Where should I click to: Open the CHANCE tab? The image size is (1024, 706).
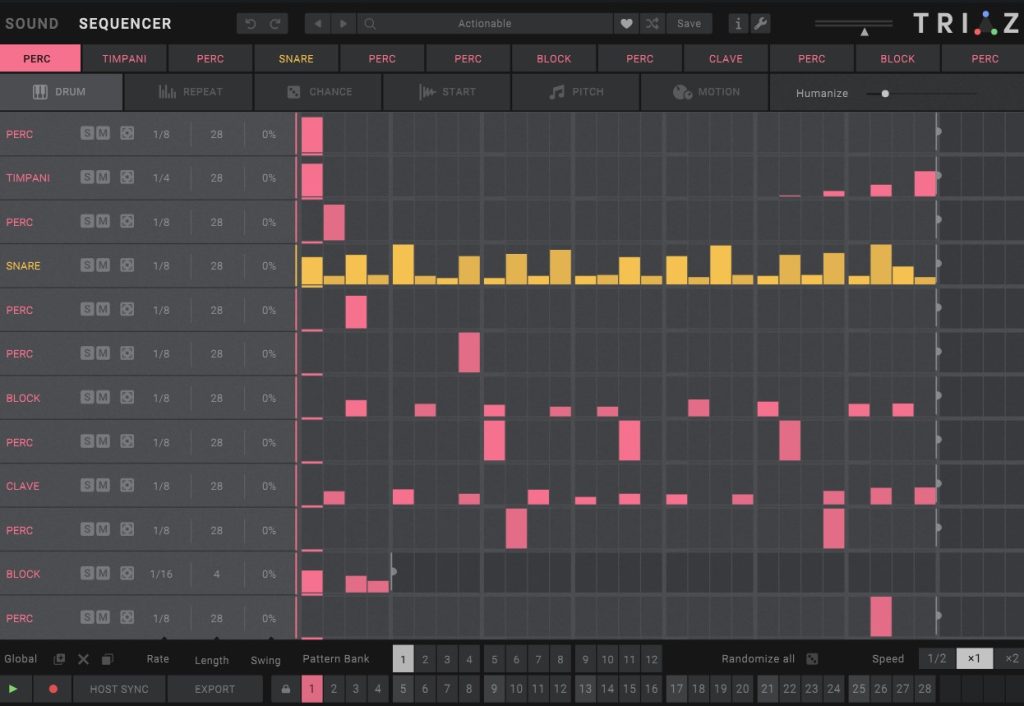(x=319, y=92)
